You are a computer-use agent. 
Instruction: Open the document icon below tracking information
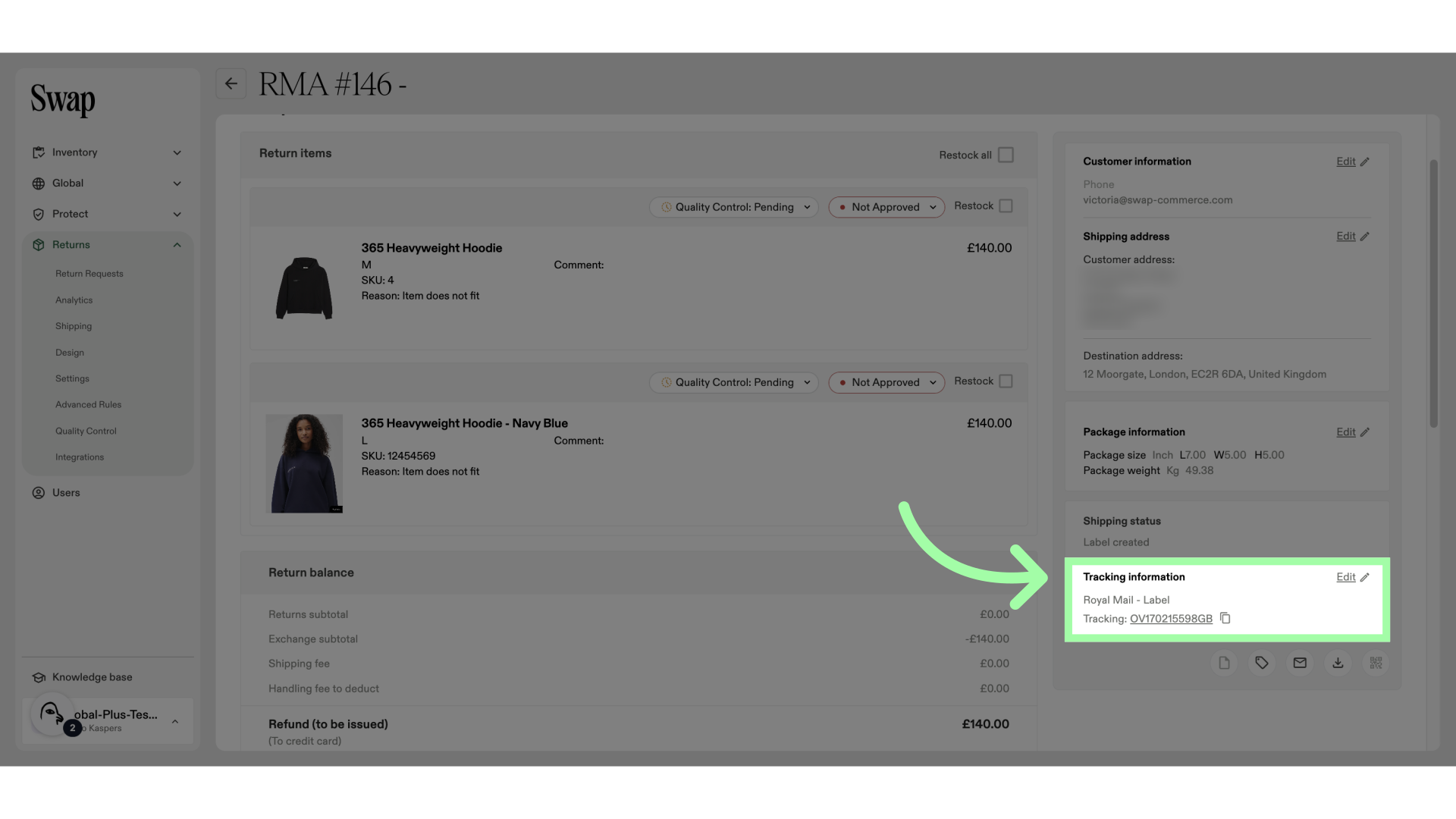tap(1224, 663)
